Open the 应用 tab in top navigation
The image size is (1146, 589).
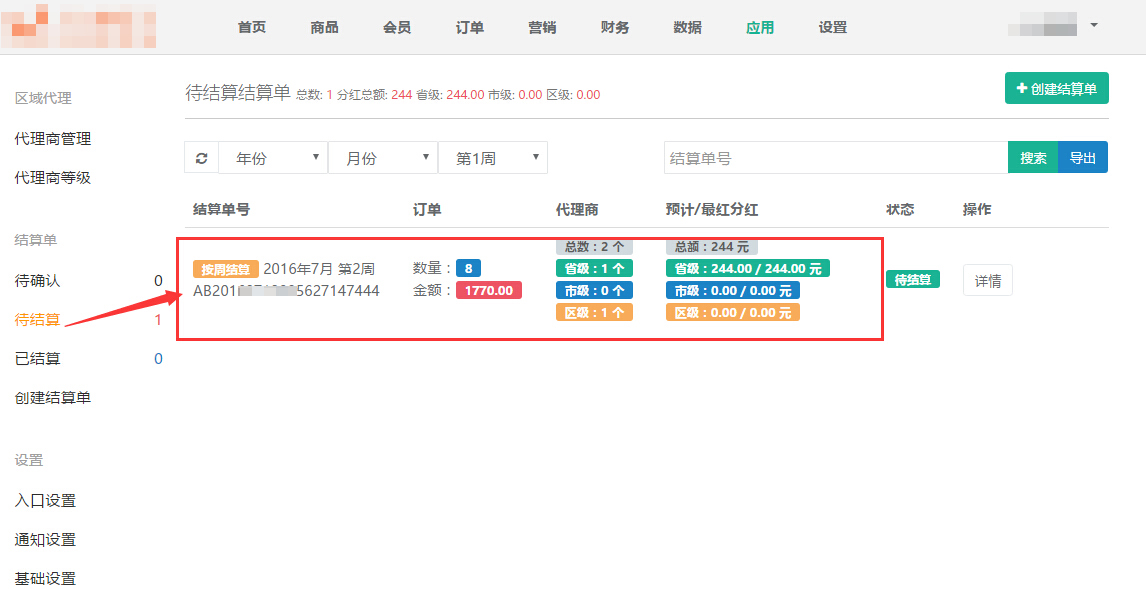(759, 27)
